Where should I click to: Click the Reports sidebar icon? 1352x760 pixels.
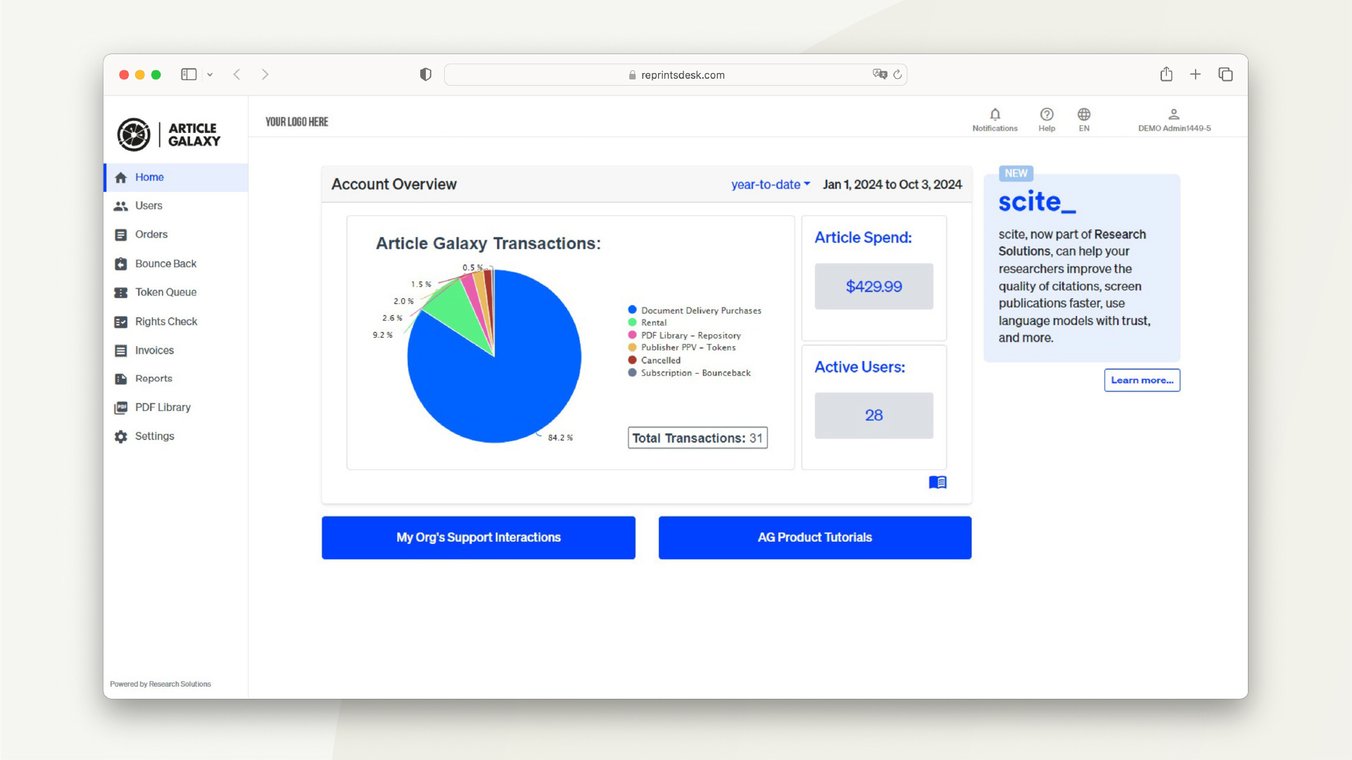point(121,379)
